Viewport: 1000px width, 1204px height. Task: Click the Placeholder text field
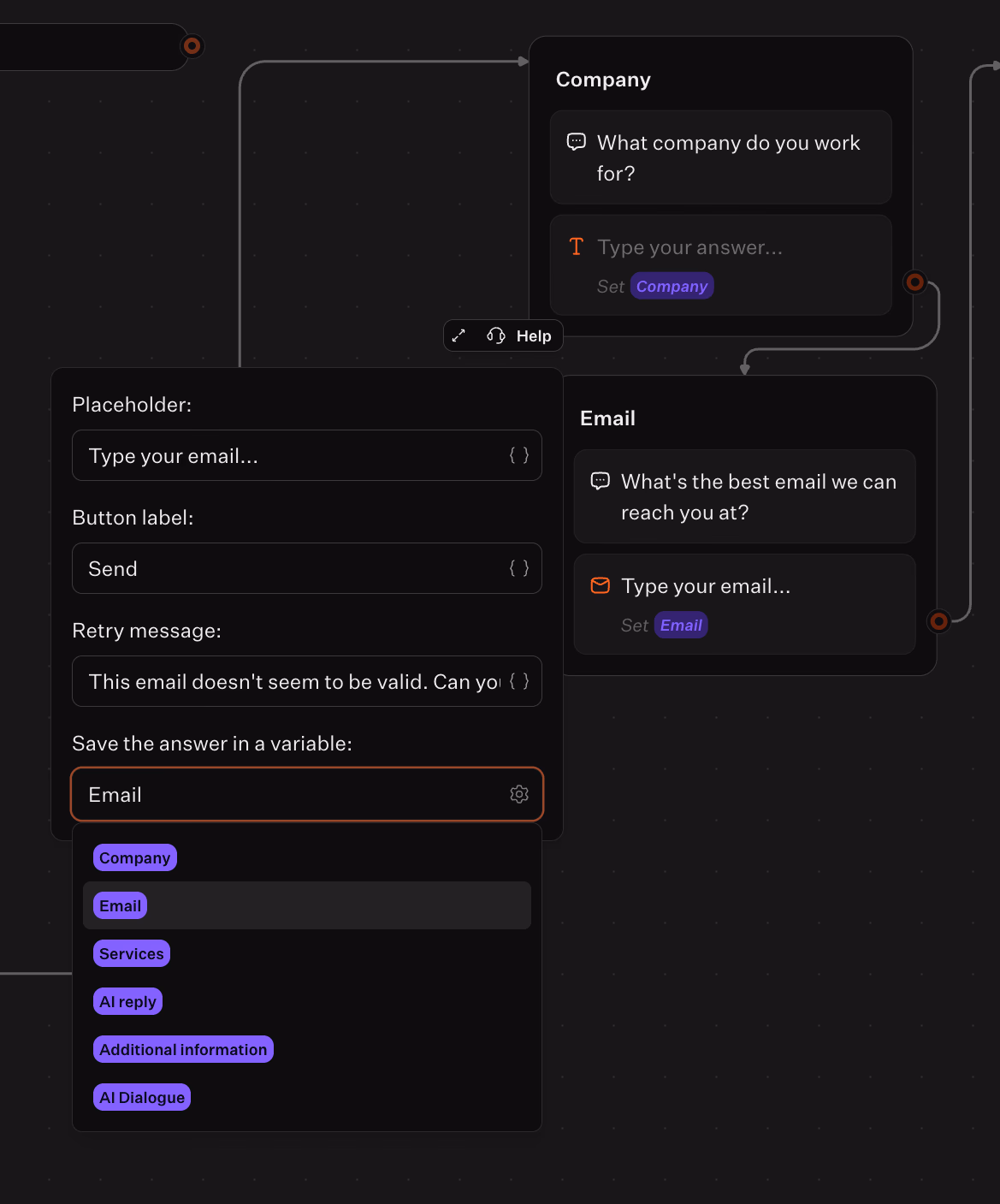[x=291, y=455]
